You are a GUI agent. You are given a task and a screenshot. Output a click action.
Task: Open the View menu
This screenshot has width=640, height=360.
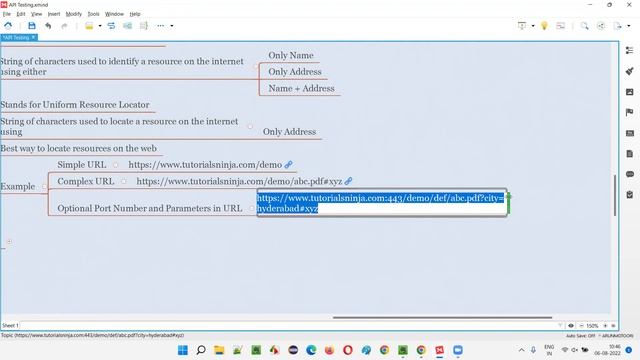(36, 14)
